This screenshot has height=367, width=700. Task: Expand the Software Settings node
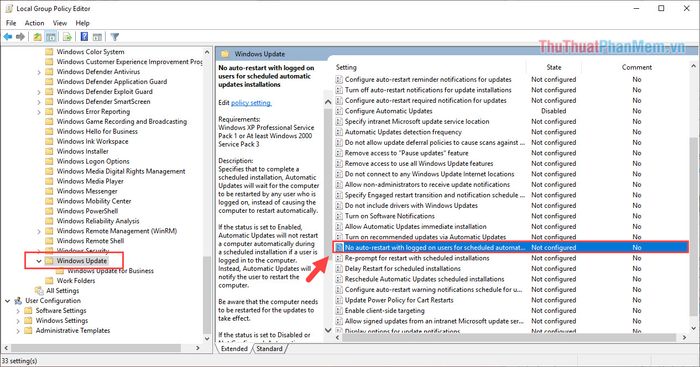pos(18,311)
